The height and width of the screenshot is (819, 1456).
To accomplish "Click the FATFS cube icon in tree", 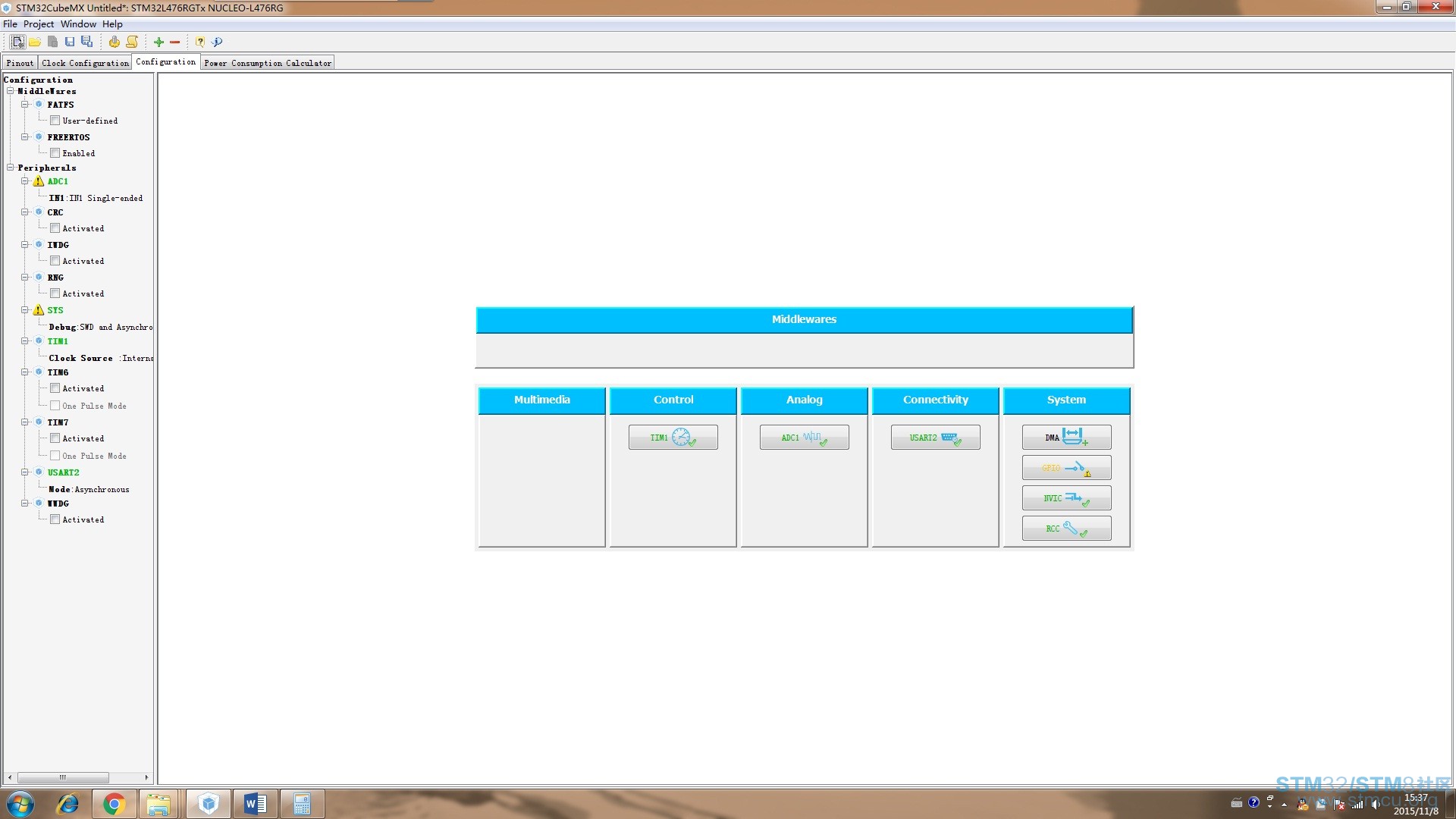I will click(39, 105).
